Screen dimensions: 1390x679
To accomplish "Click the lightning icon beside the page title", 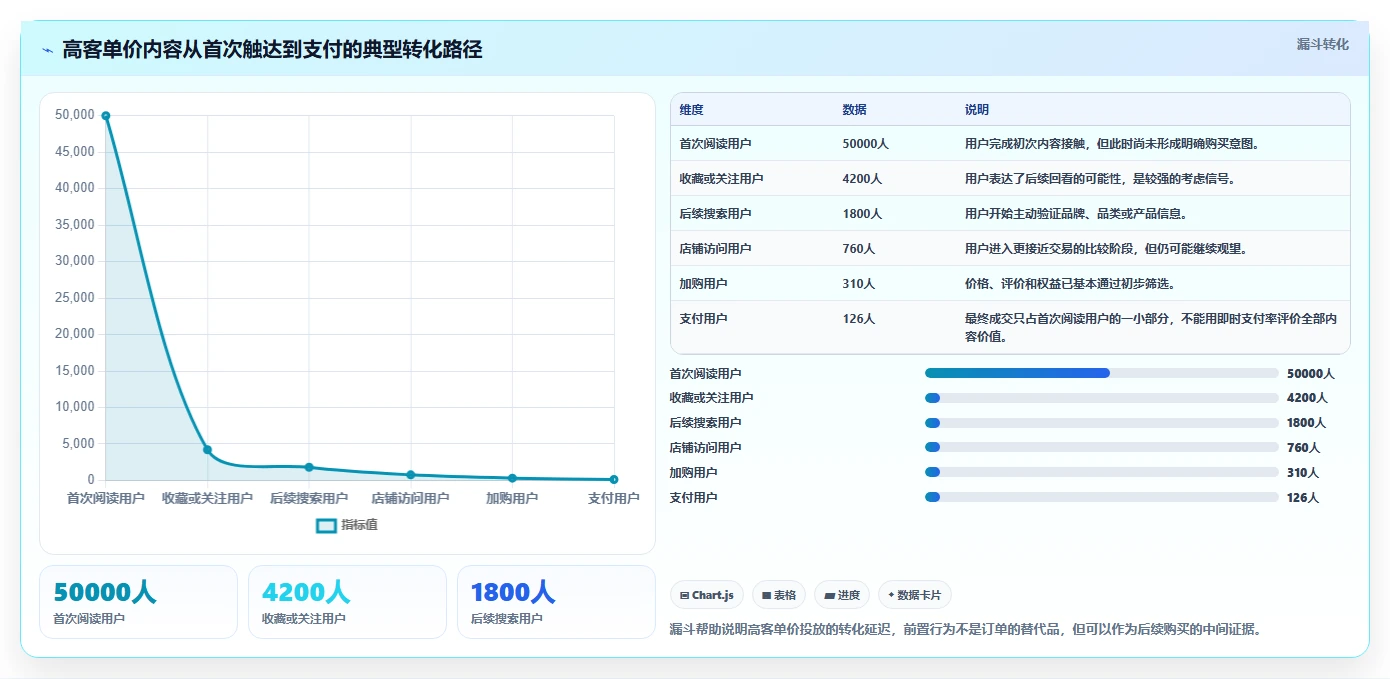I will 47,50.
